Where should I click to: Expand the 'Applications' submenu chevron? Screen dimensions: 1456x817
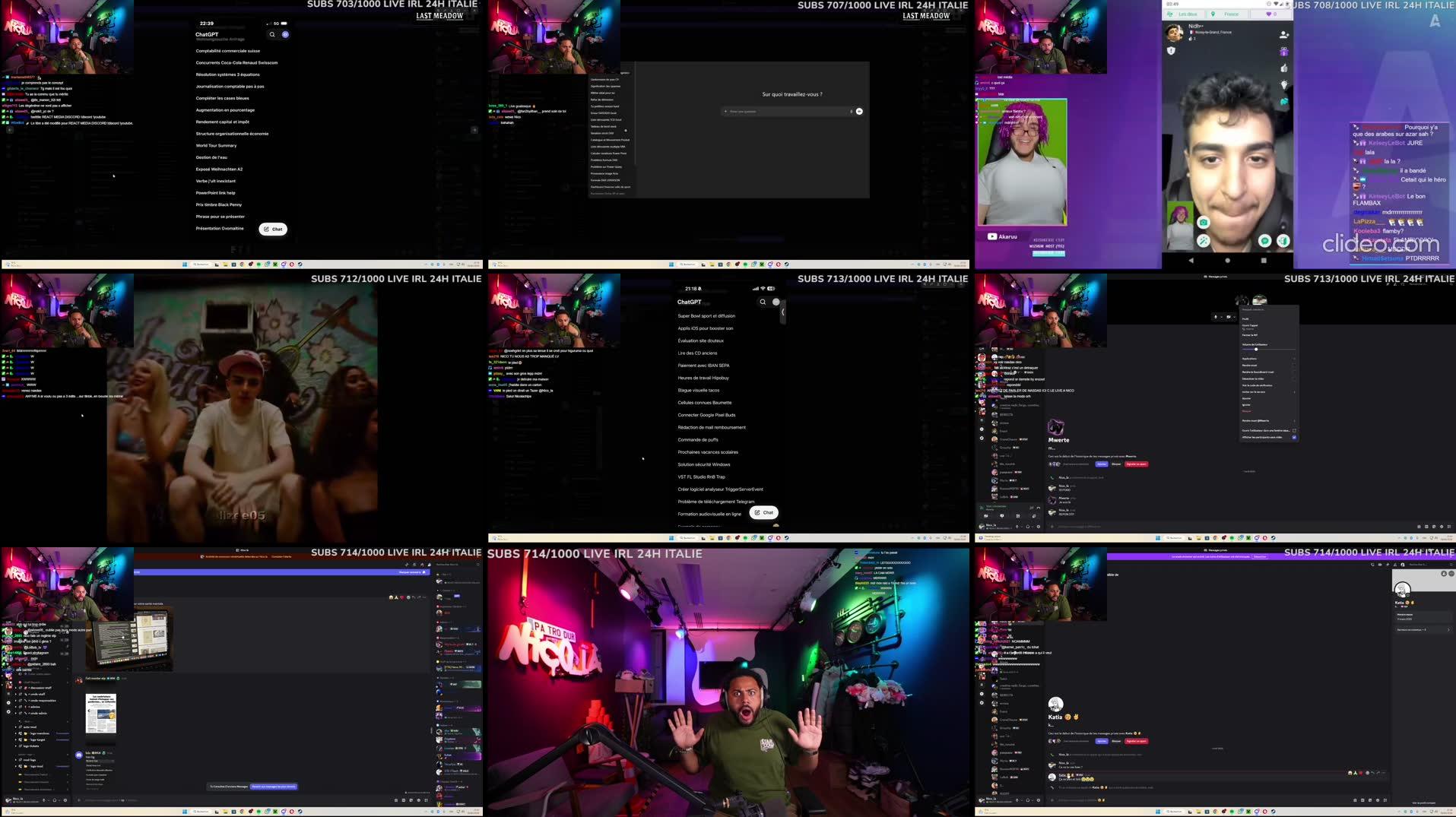1293,359
